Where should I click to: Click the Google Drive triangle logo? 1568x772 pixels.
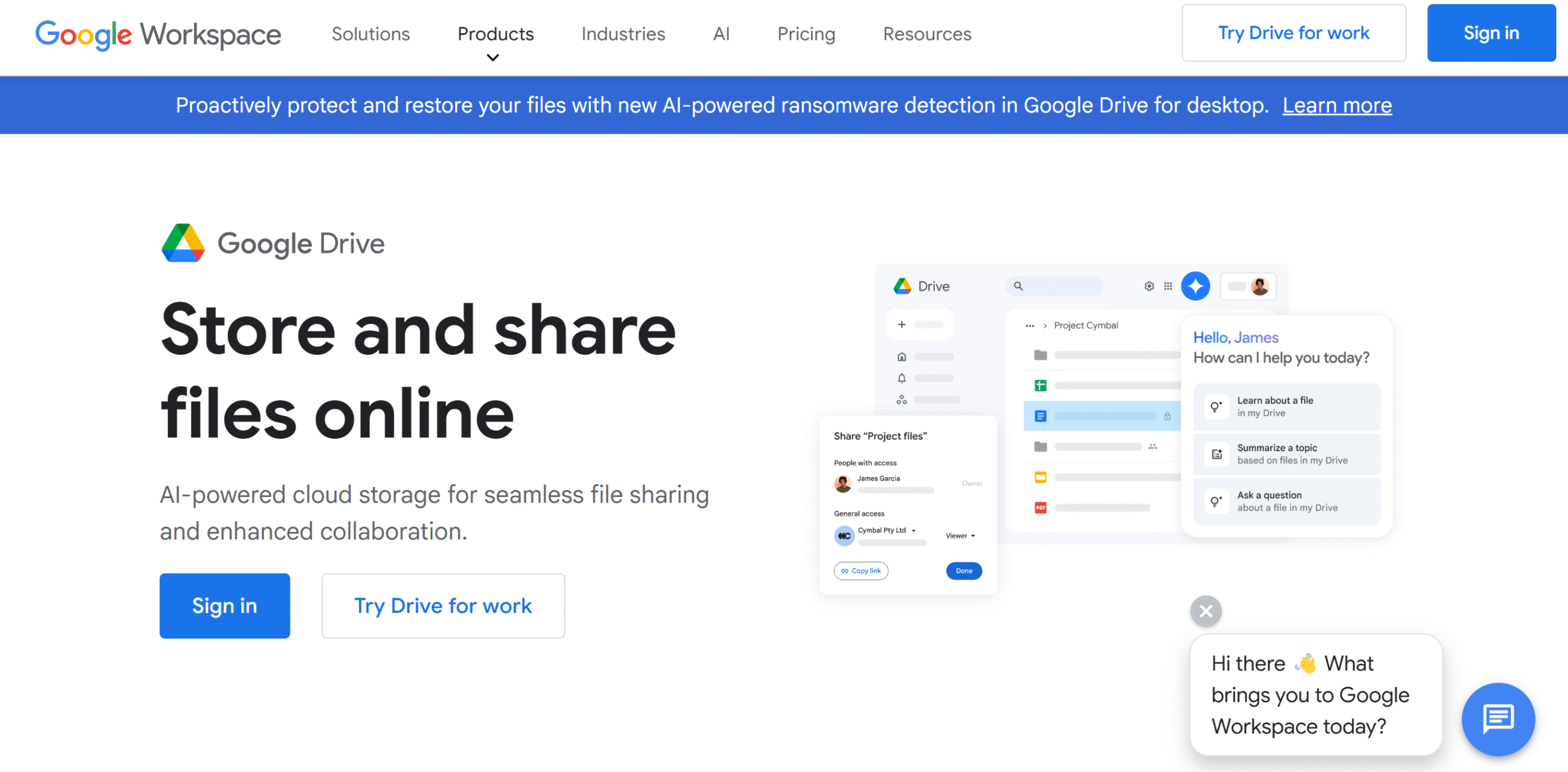(183, 243)
